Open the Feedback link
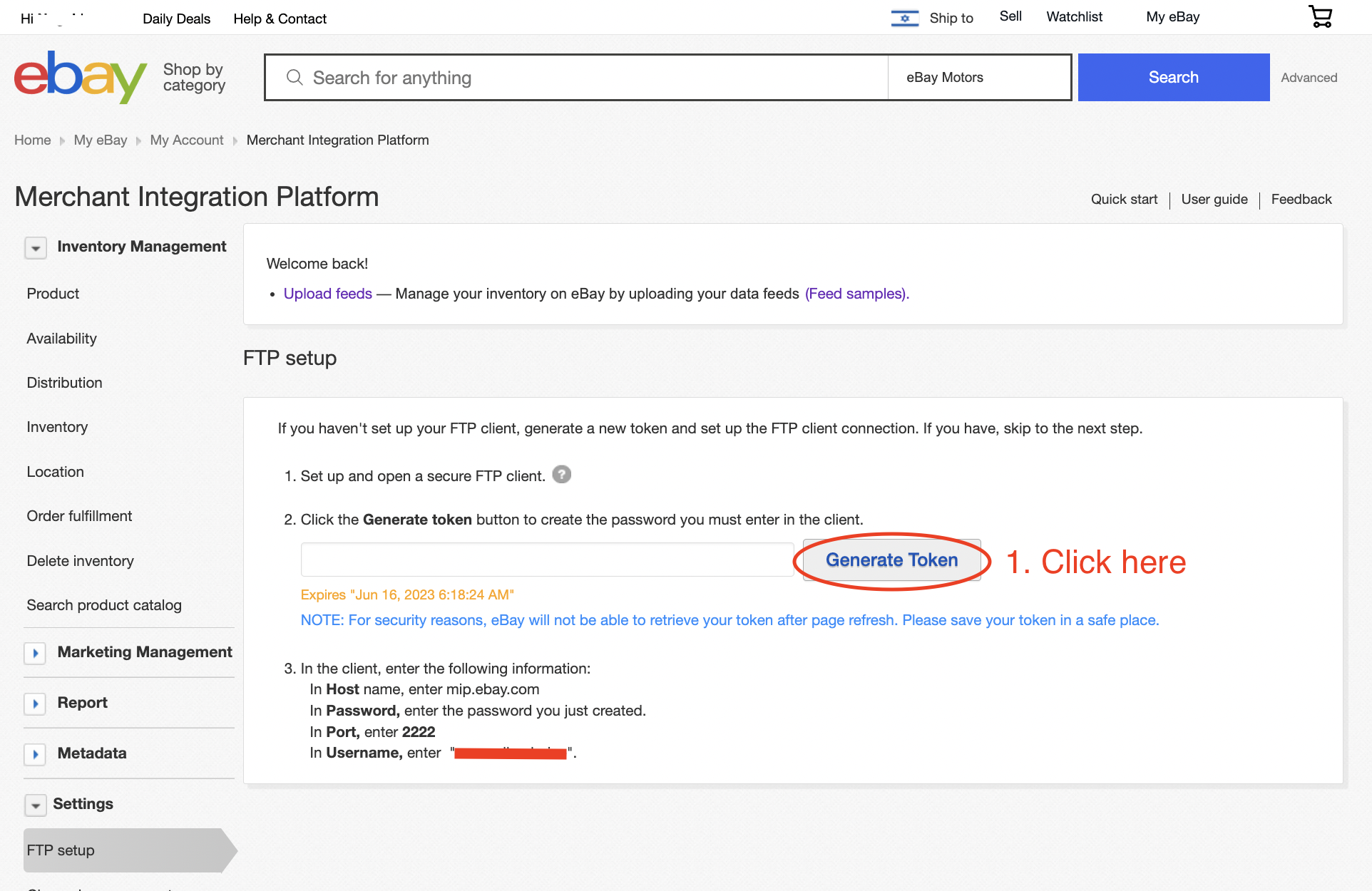 click(x=1301, y=200)
